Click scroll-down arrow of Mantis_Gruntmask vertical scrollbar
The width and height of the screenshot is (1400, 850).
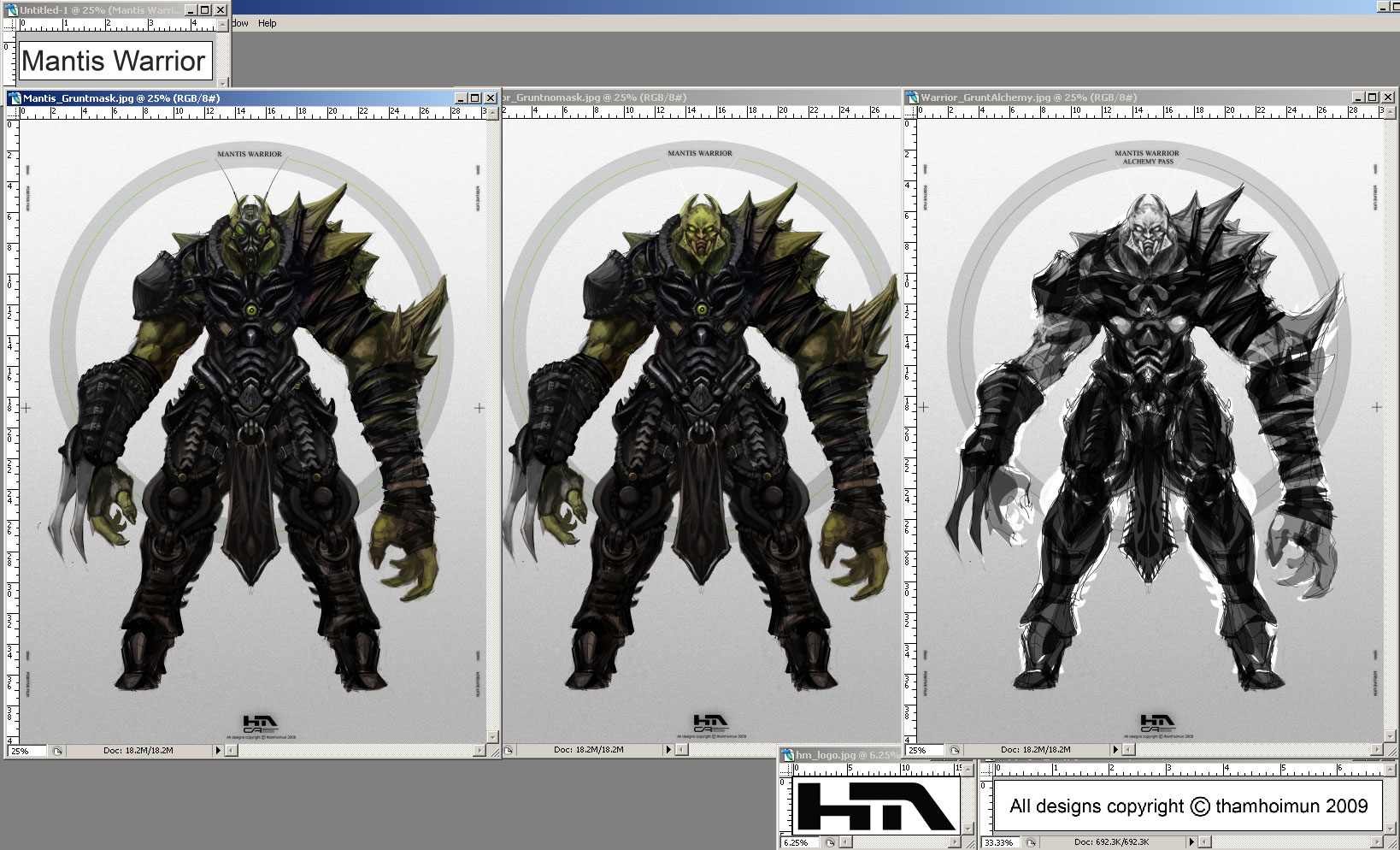(492, 737)
